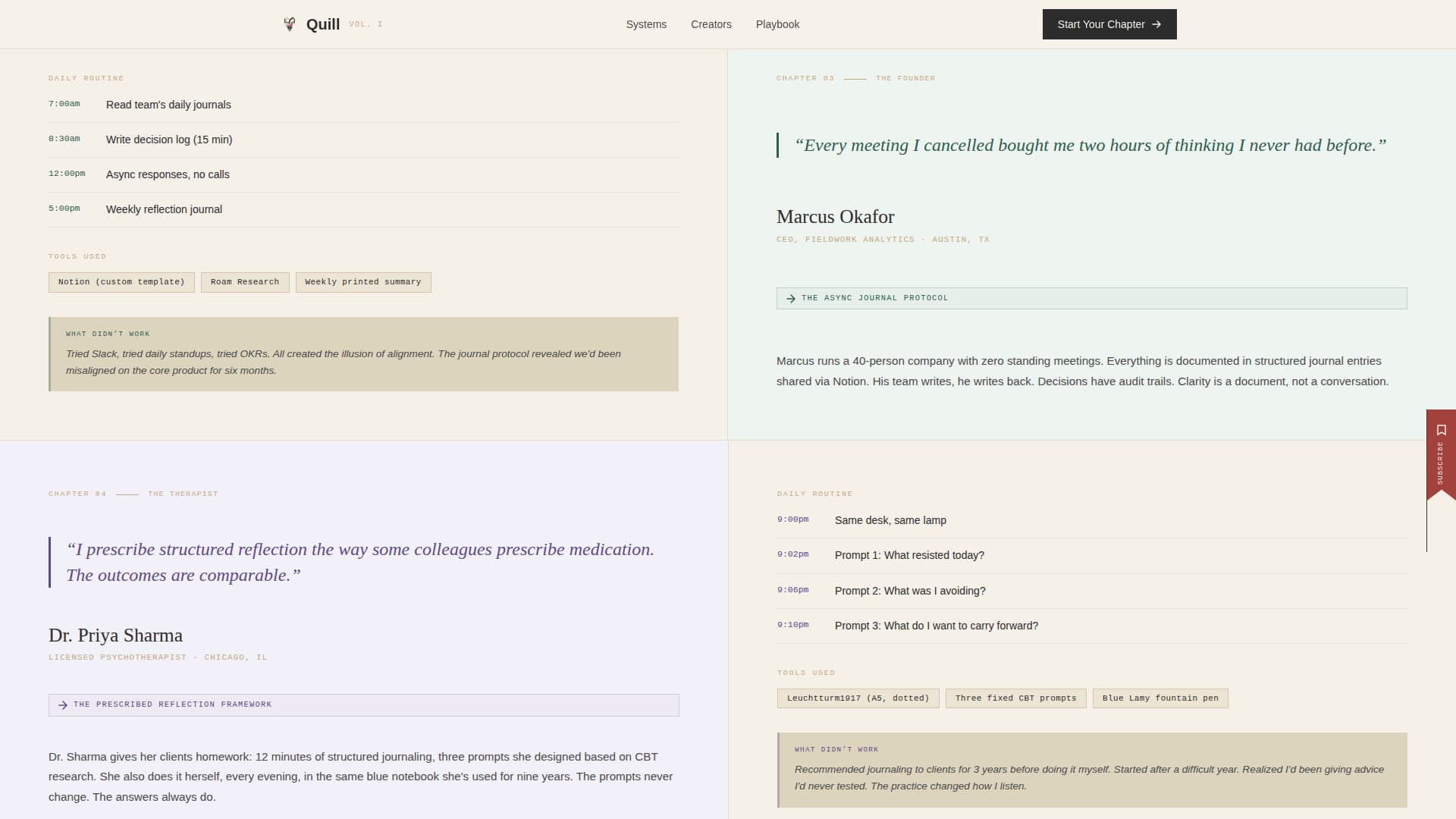Click the Subscribe bookmark icon

pyautogui.click(x=1442, y=430)
